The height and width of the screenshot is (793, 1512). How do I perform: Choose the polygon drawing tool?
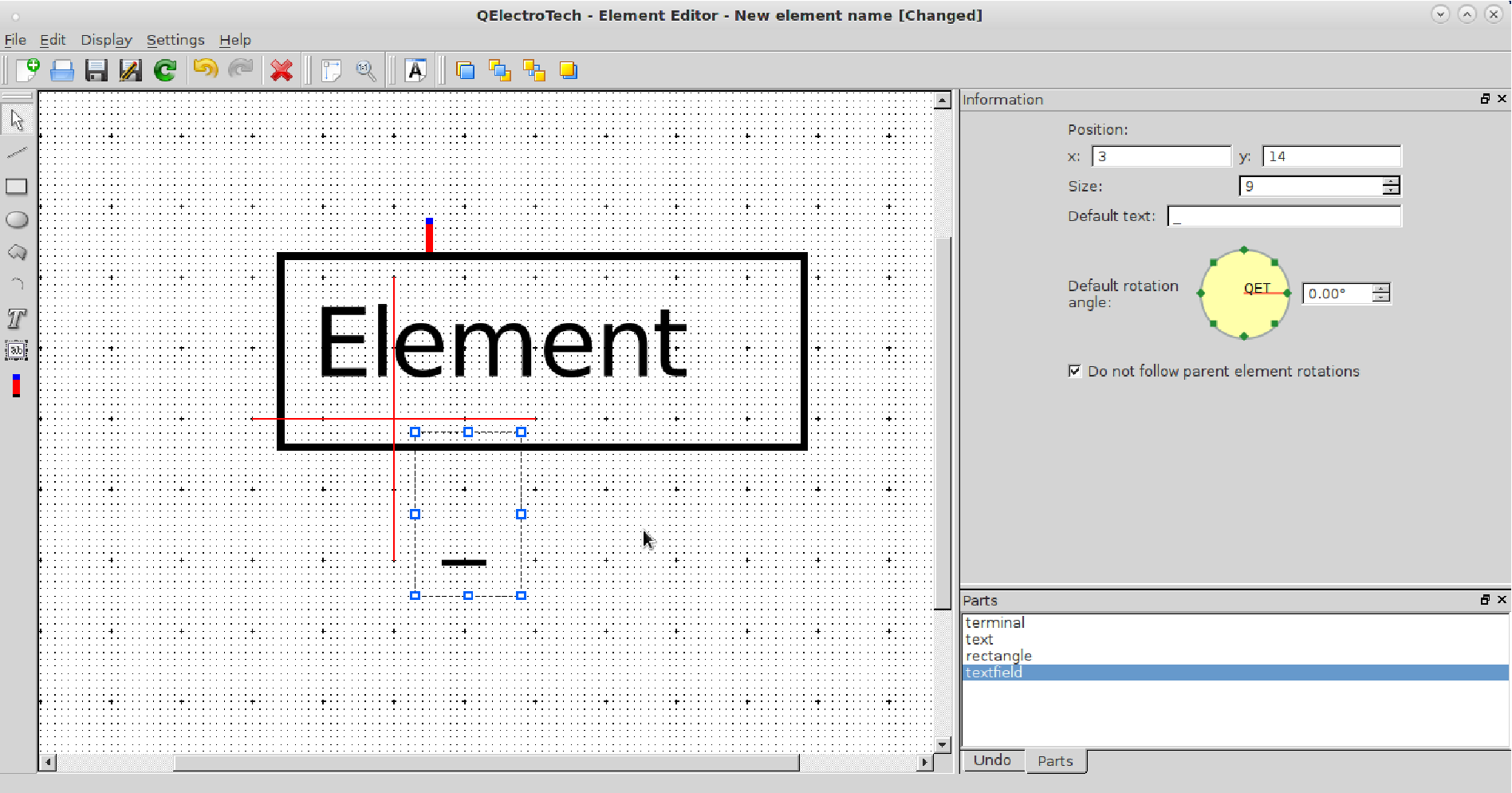[x=17, y=252]
